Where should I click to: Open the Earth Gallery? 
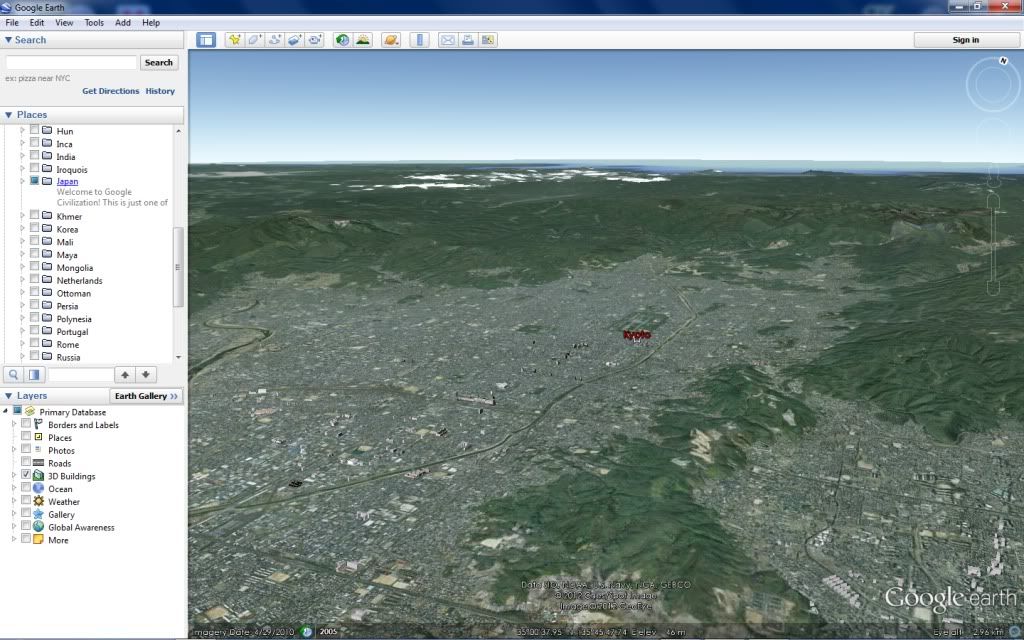pyautogui.click(x=146, y=396)
